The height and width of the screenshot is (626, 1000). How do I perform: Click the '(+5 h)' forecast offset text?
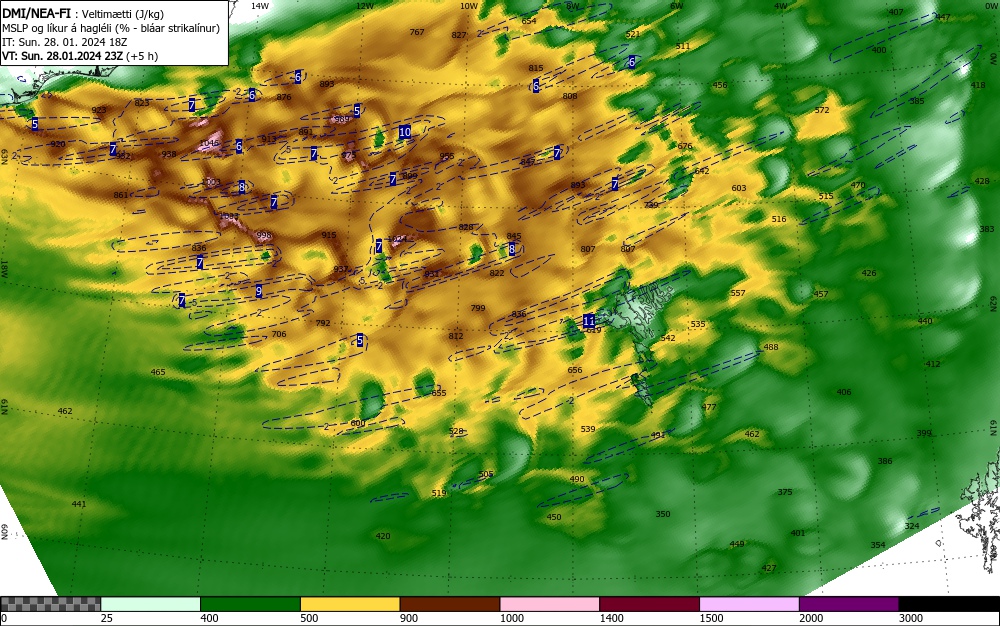pos(142,56)
